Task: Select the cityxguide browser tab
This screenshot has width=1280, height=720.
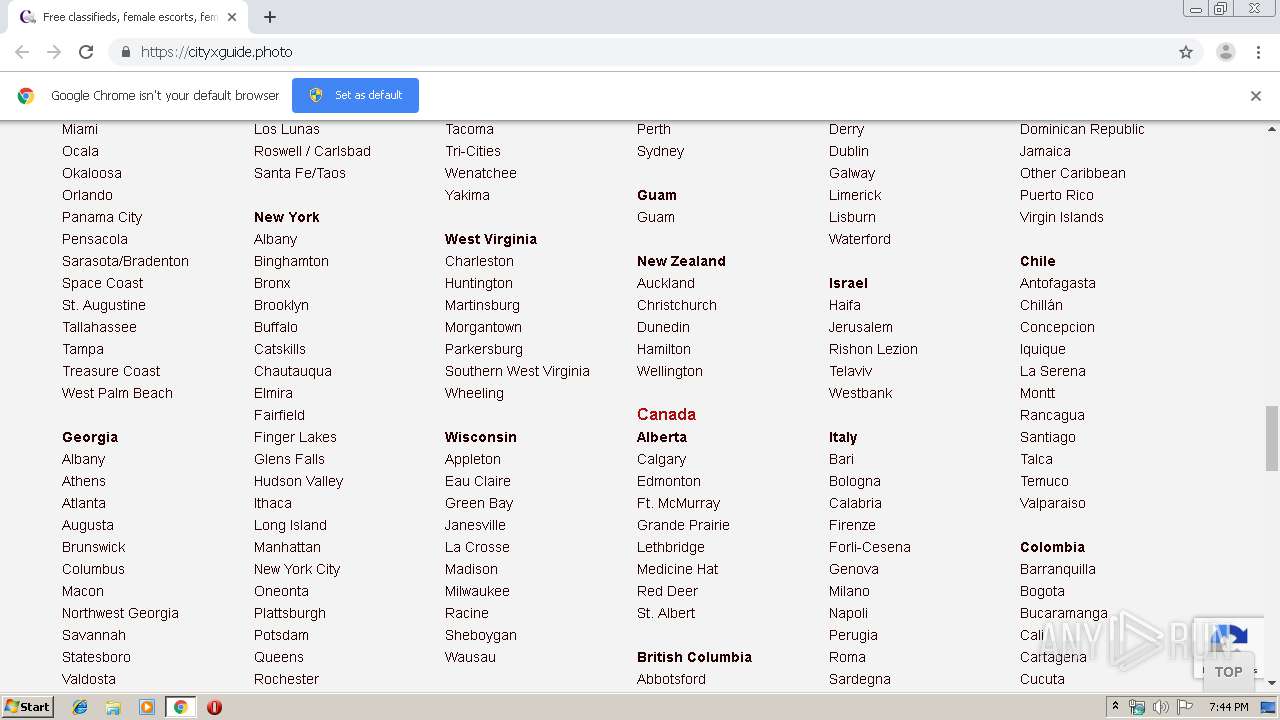Action: point(128,17)
